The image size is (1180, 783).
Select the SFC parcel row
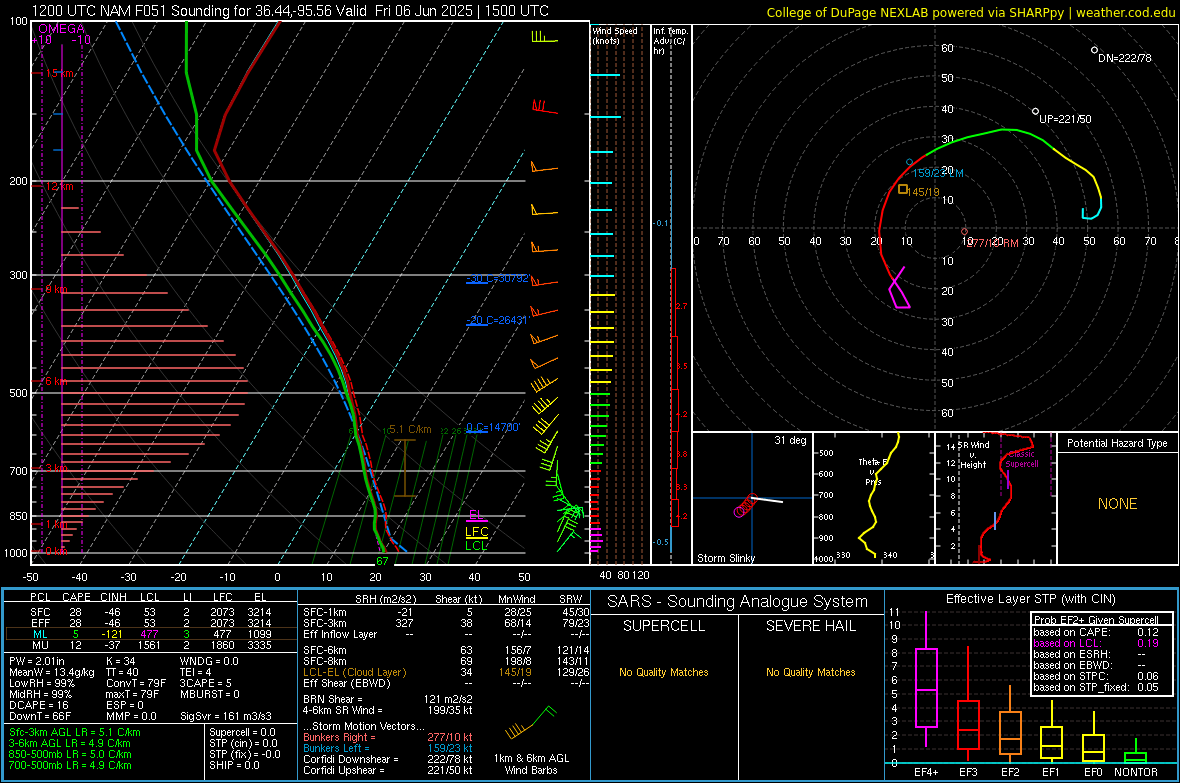coord(150,612)
